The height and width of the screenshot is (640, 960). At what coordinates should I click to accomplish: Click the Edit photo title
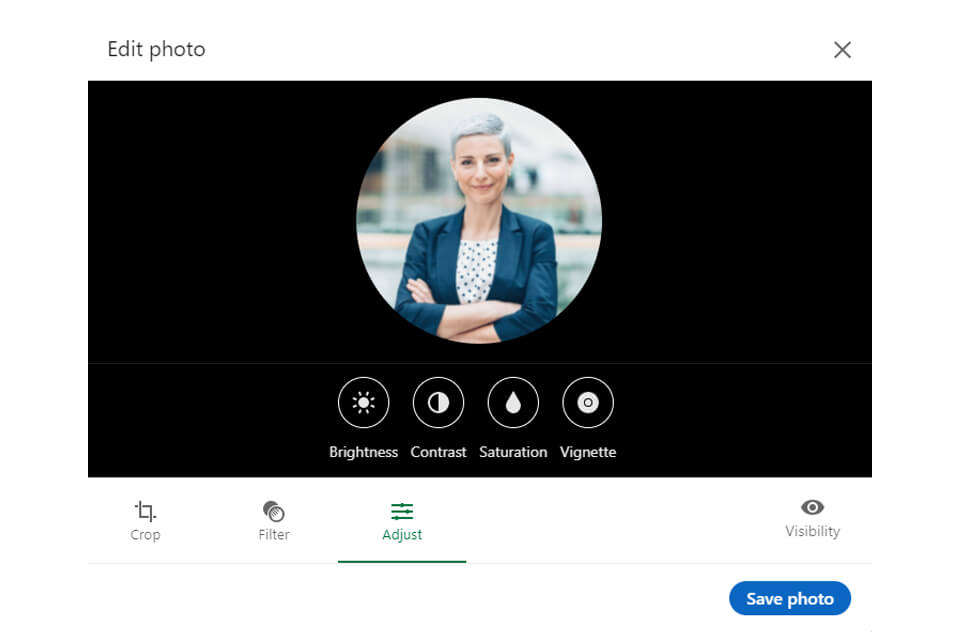click(x=156, y=49)
